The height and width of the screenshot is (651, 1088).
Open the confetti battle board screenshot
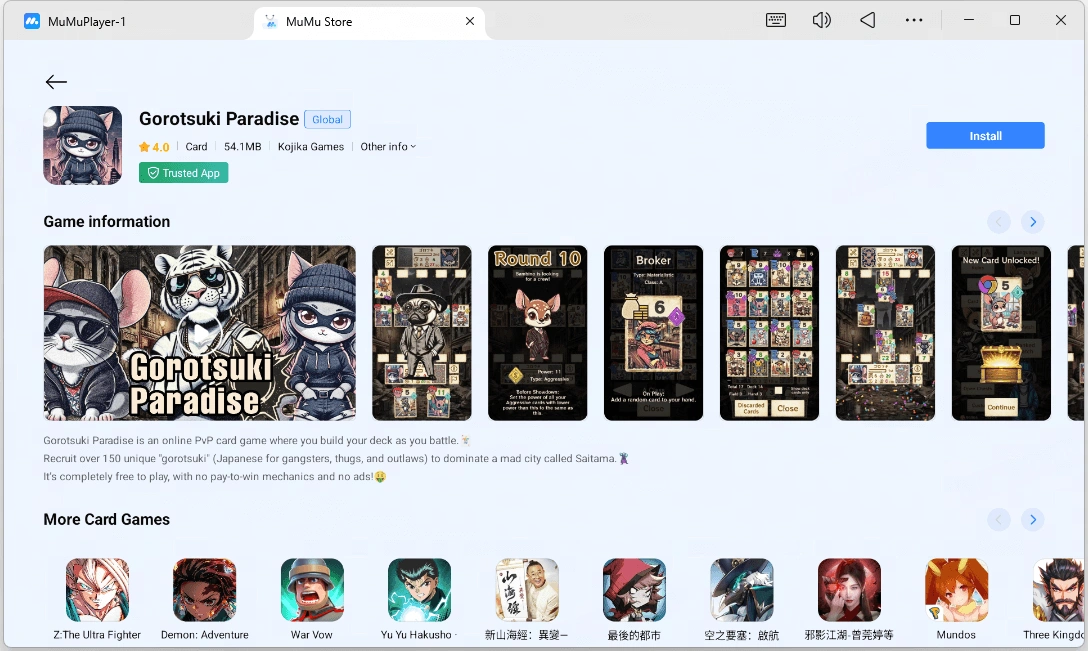click(x=885, y=332)
